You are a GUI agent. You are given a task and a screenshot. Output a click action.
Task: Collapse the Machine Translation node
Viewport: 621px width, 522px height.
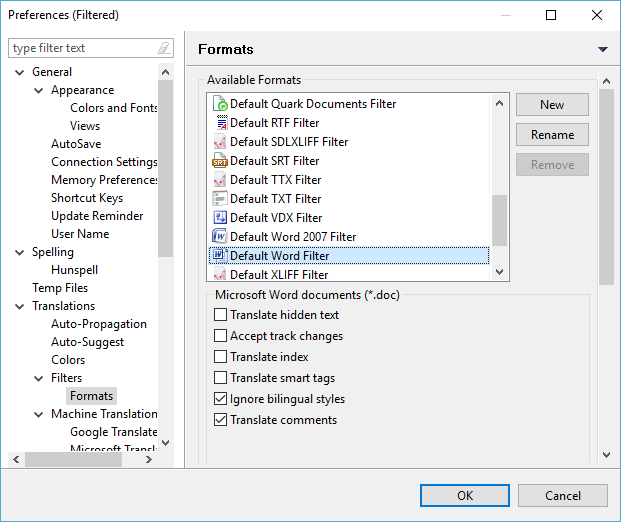click(x=38, y=415)
